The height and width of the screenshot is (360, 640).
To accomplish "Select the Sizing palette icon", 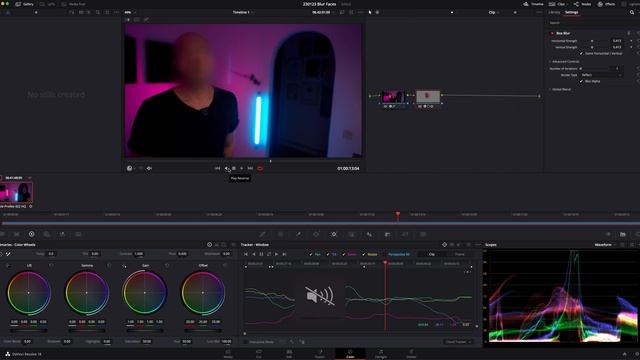I will [x=405, y=234].
